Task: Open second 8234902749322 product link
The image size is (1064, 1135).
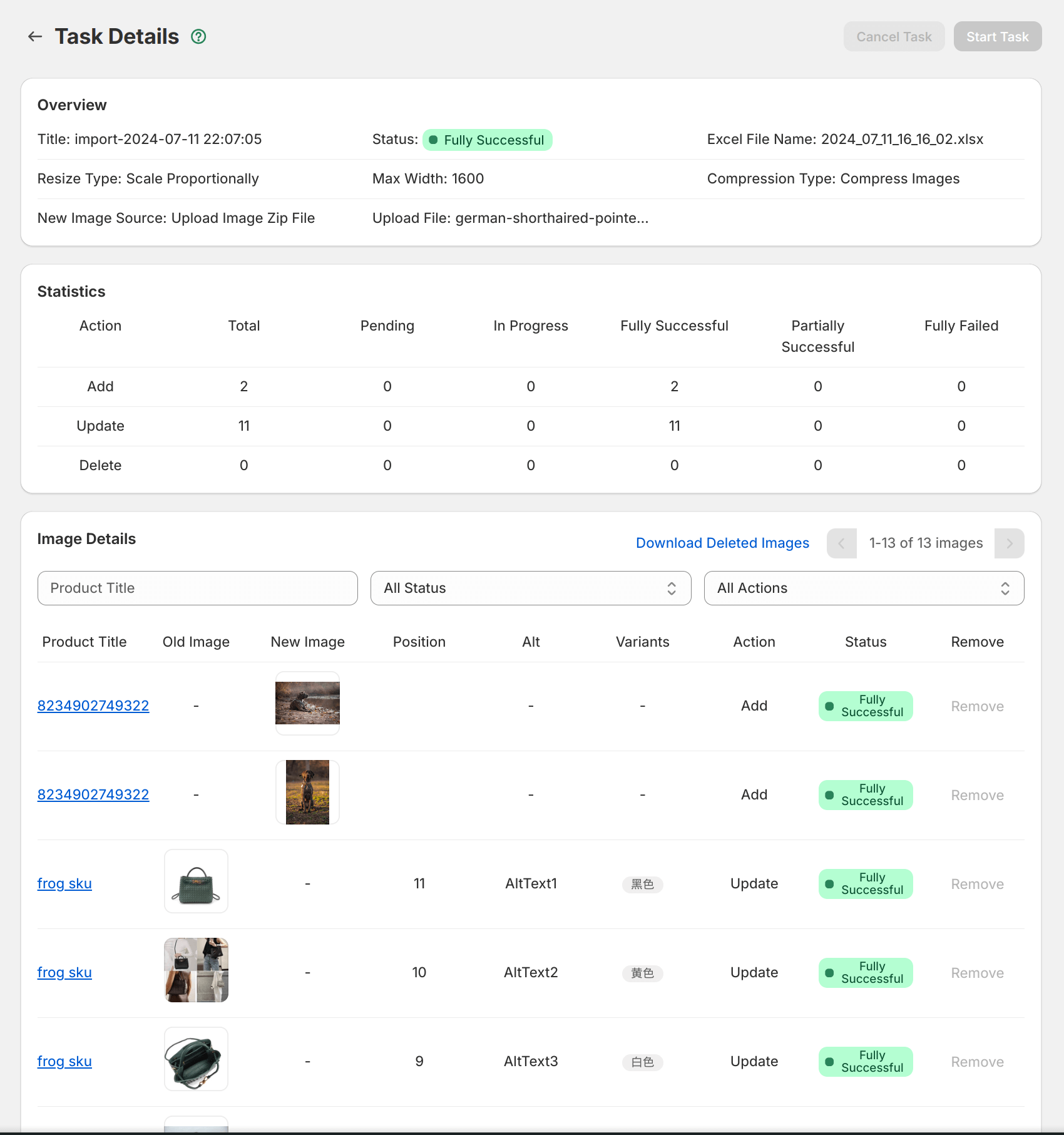Action: 93,795
